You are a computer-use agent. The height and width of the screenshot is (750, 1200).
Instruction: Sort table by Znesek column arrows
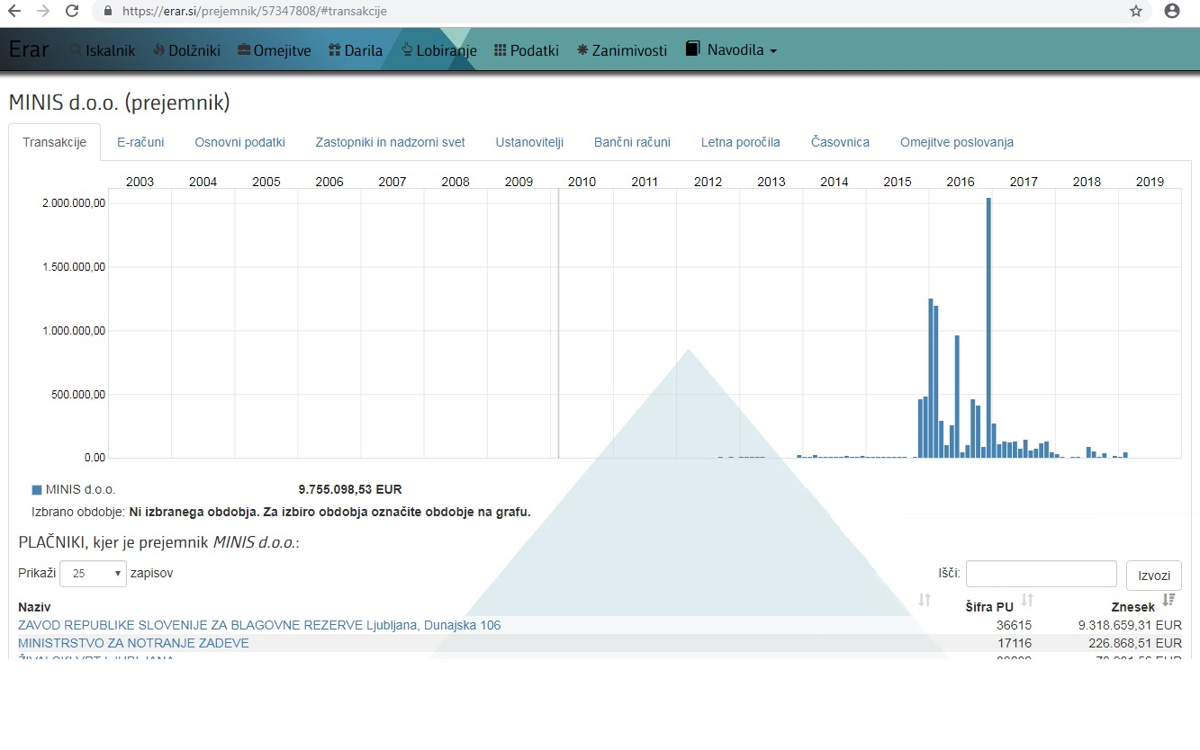click(x=1168, y=600)
